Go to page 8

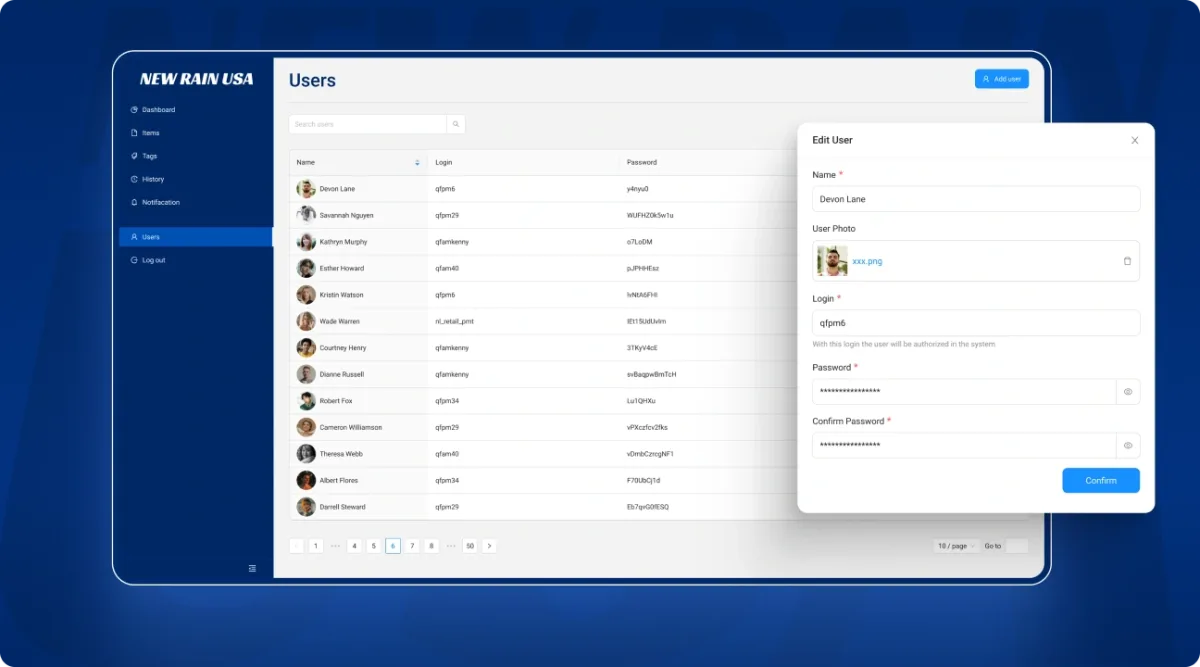(431, 546)
